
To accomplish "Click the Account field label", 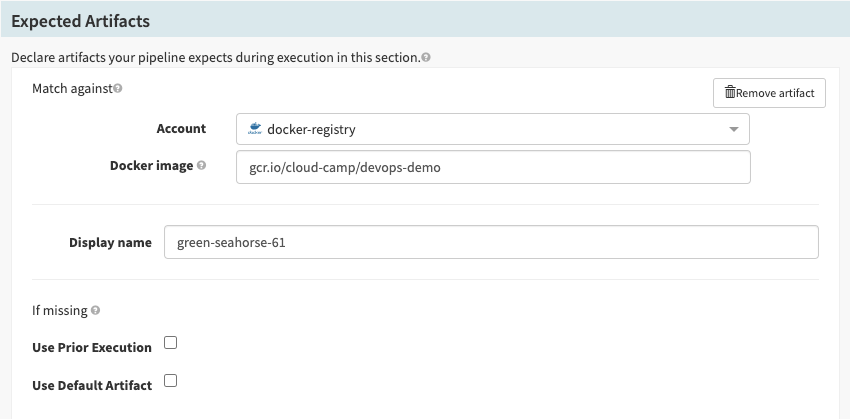I will tap(181, 129).
